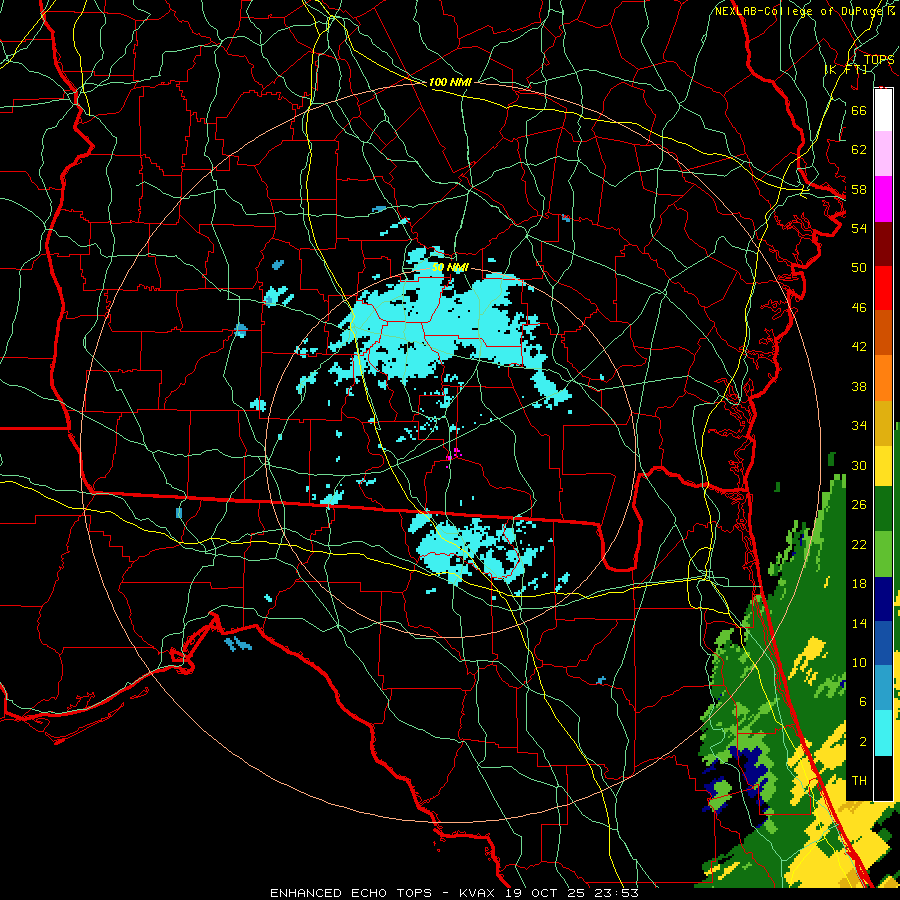
Task: Click the 'TH' threshold legend label
Action: coord(859,780)
